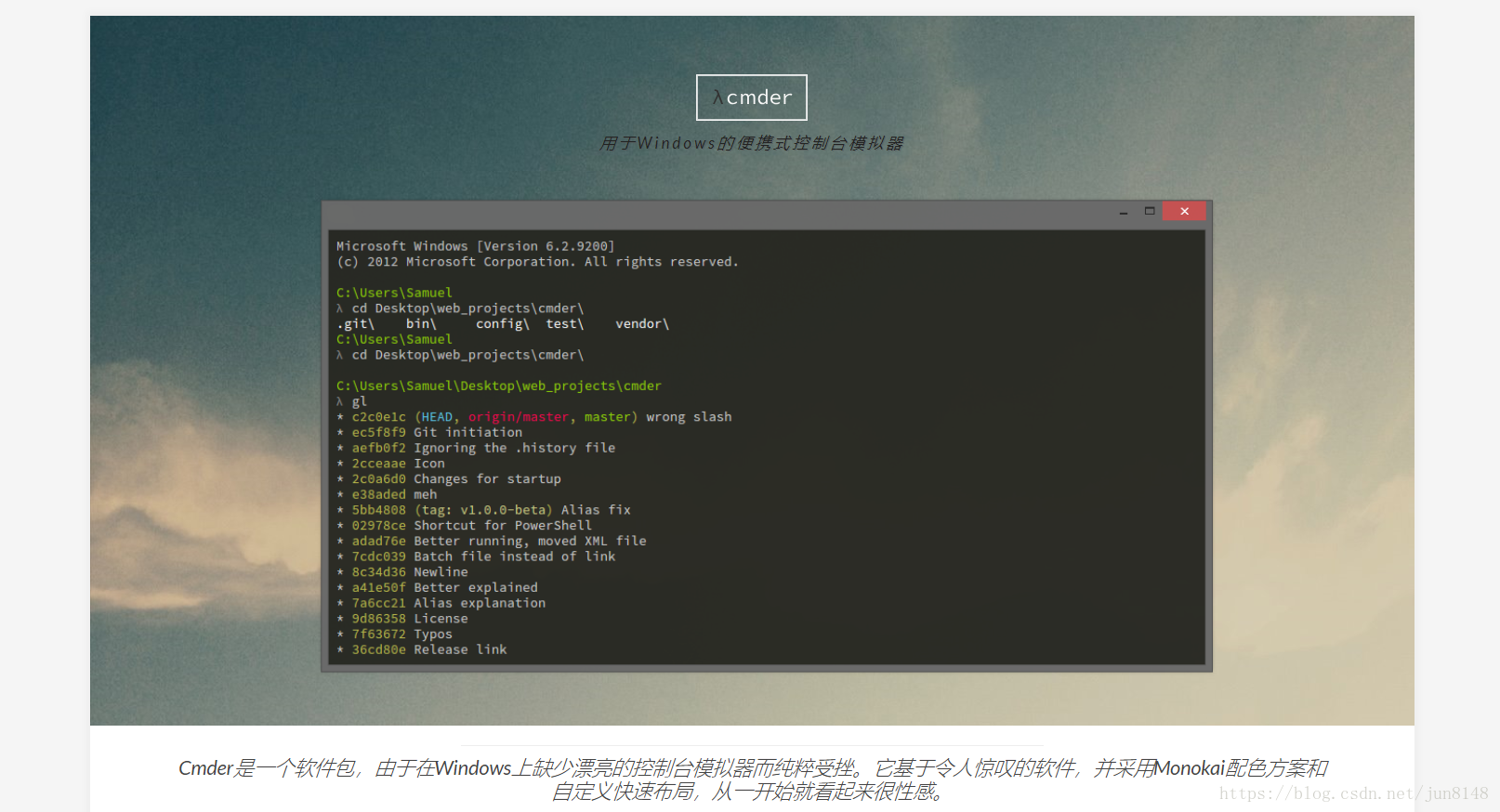Click commit '8c34d36 Newline'

(402, 572)
